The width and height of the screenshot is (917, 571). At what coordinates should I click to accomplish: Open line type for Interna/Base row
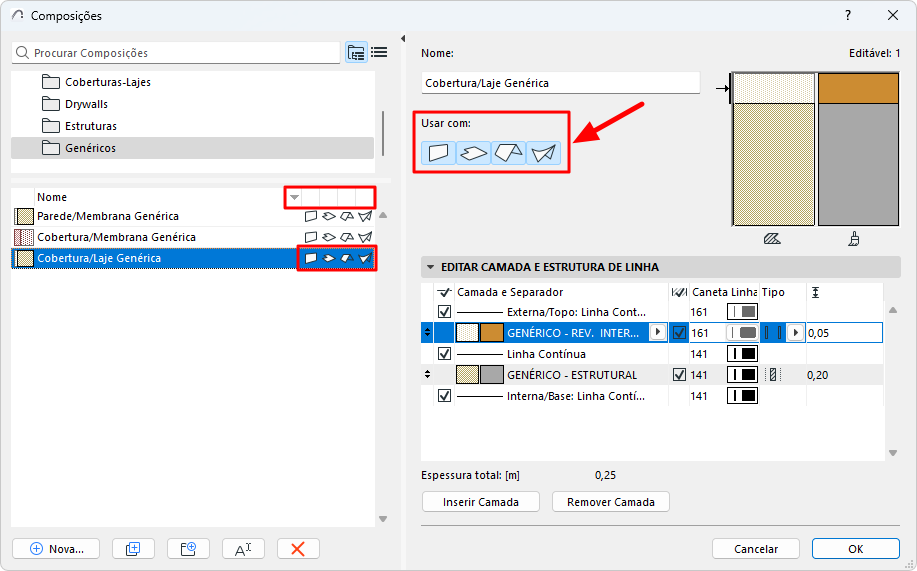tap(742, 396)
